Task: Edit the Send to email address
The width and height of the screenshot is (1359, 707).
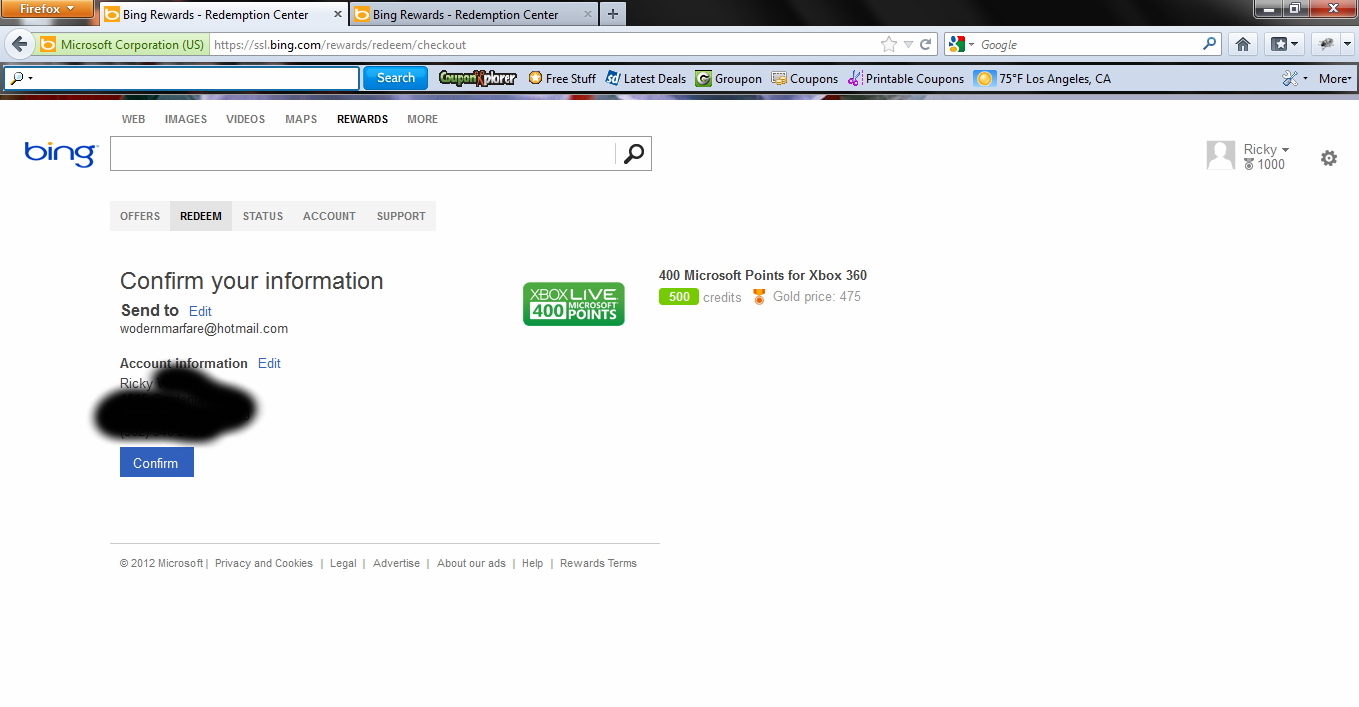Action: 200,311
